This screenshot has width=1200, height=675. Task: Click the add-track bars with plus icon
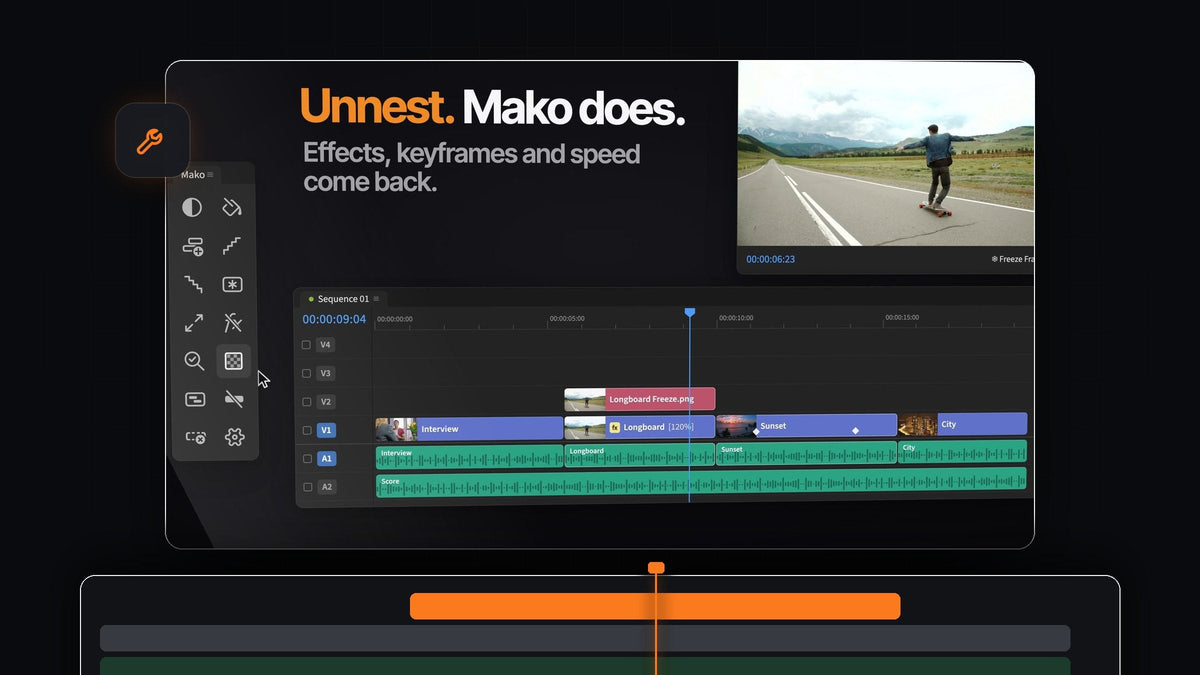point(193,246)
